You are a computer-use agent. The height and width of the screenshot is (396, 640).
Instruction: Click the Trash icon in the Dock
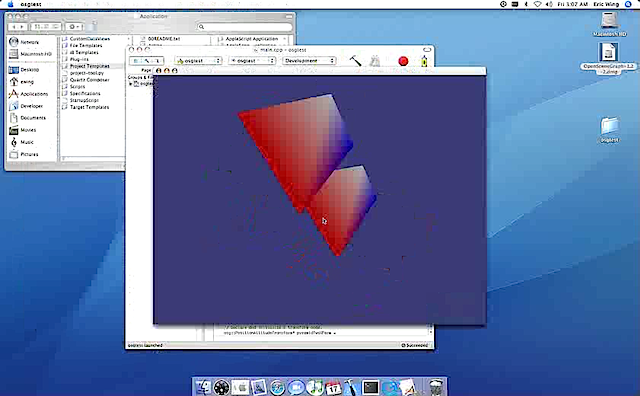pos(436,387)
